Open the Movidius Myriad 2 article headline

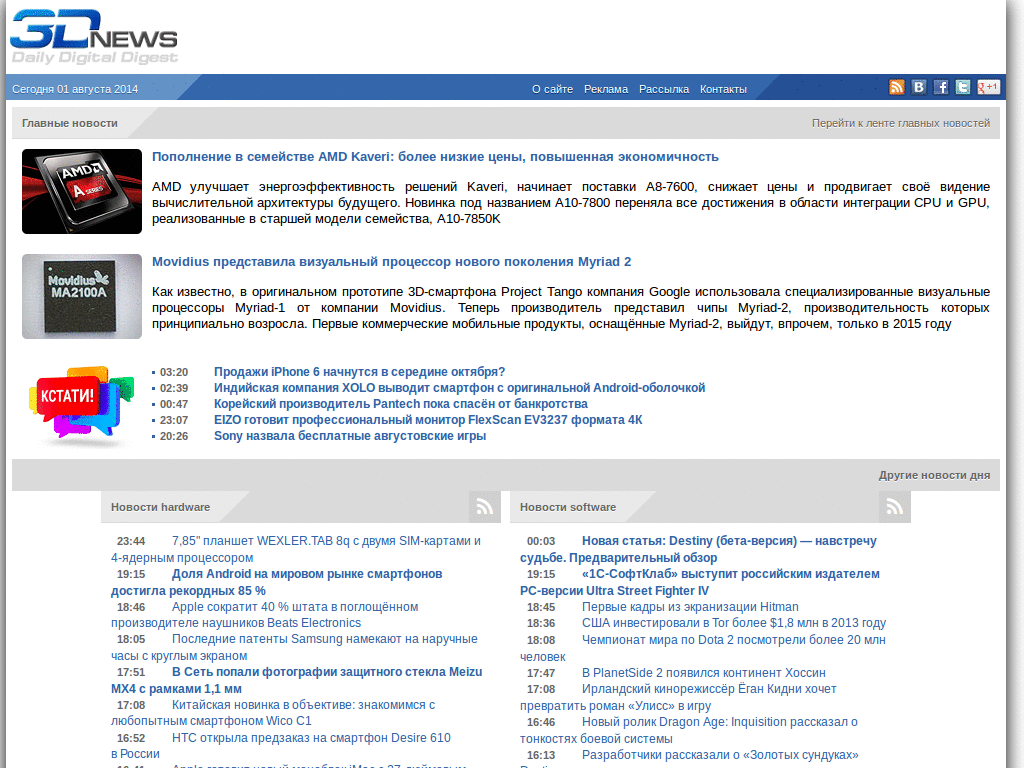pos(391,261)
